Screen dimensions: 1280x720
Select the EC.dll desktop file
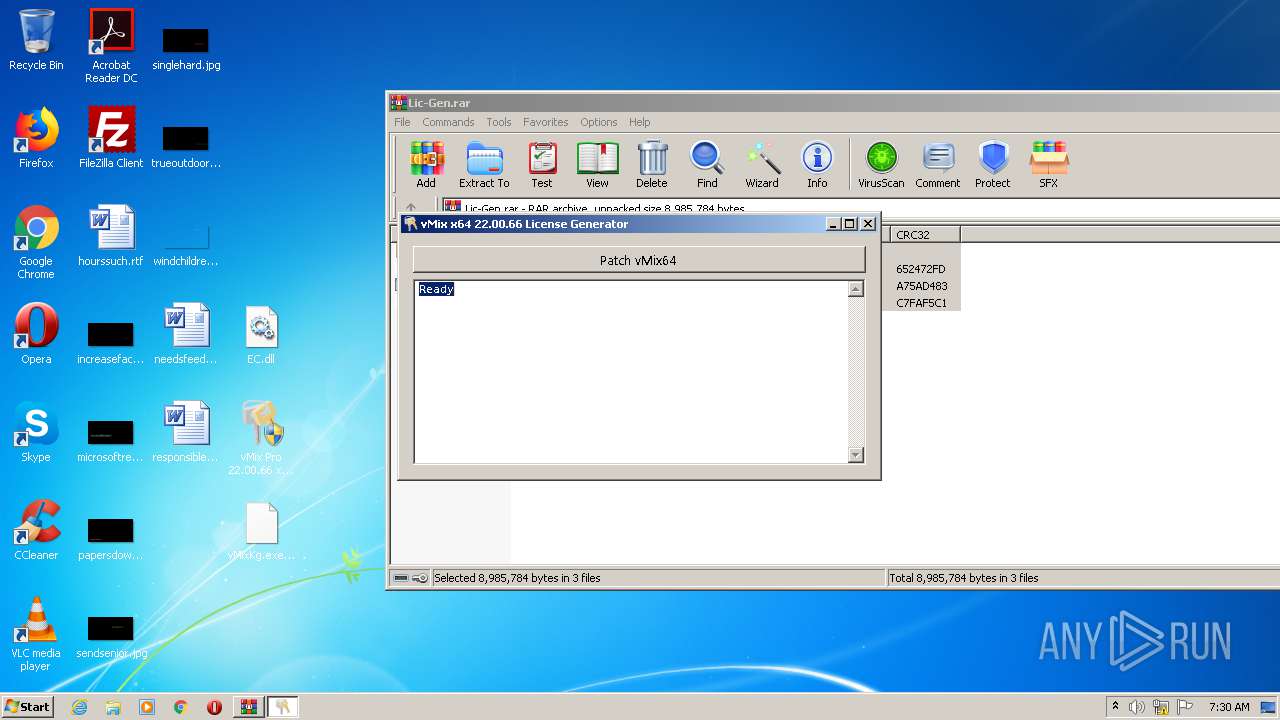click(261, 334)
